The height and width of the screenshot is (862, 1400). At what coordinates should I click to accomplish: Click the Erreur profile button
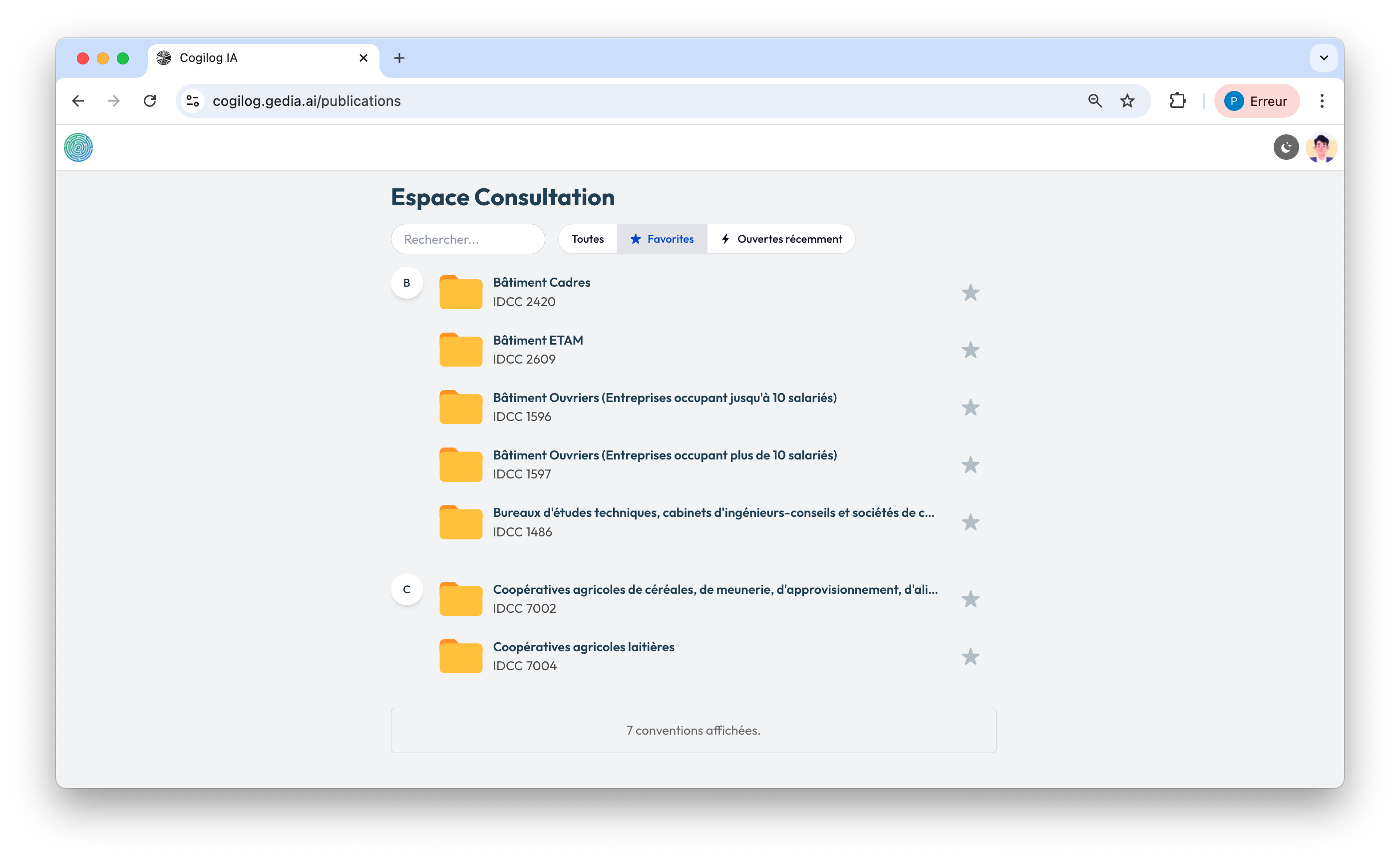coord(1256,101)
